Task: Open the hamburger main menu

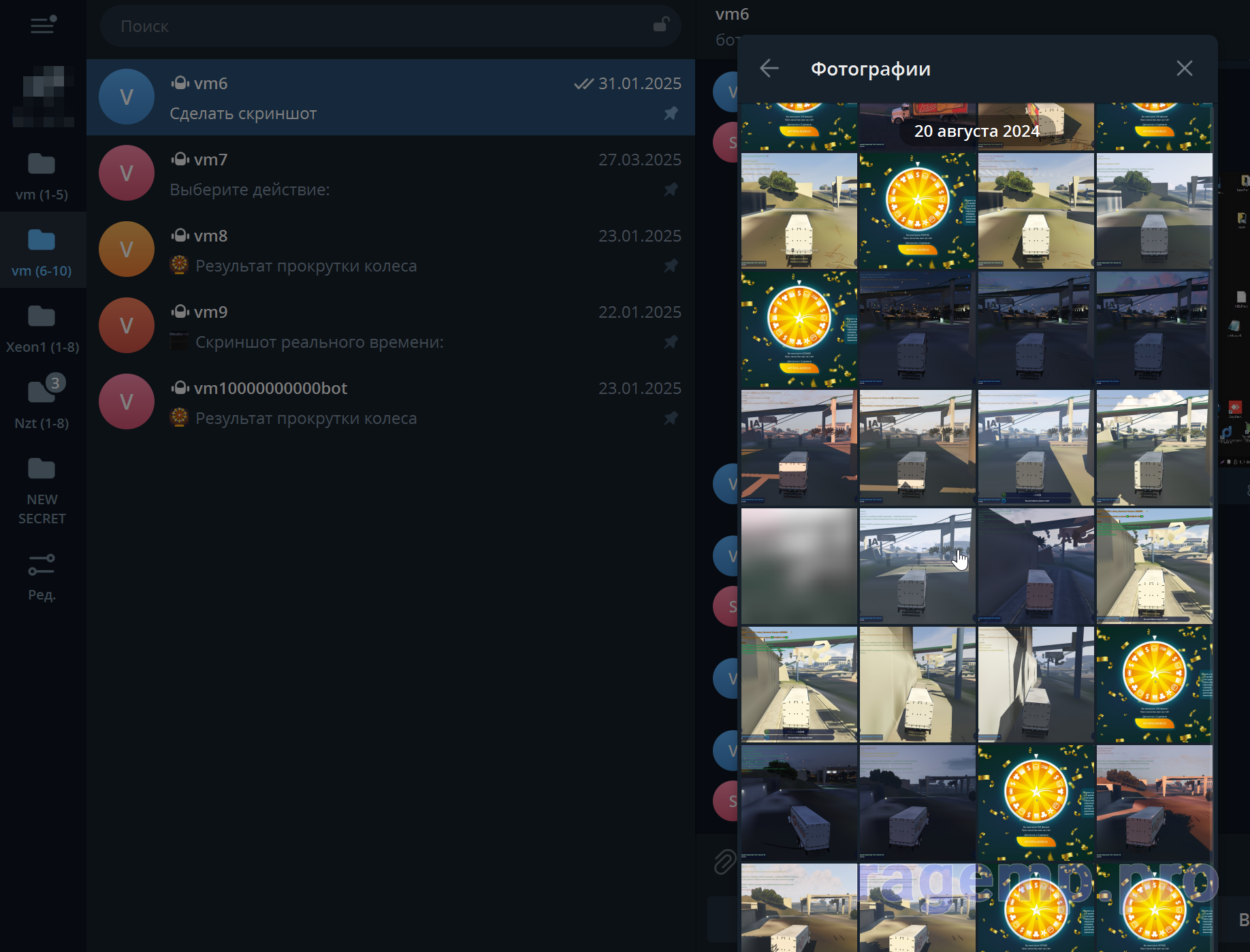Action: point(42,26)
